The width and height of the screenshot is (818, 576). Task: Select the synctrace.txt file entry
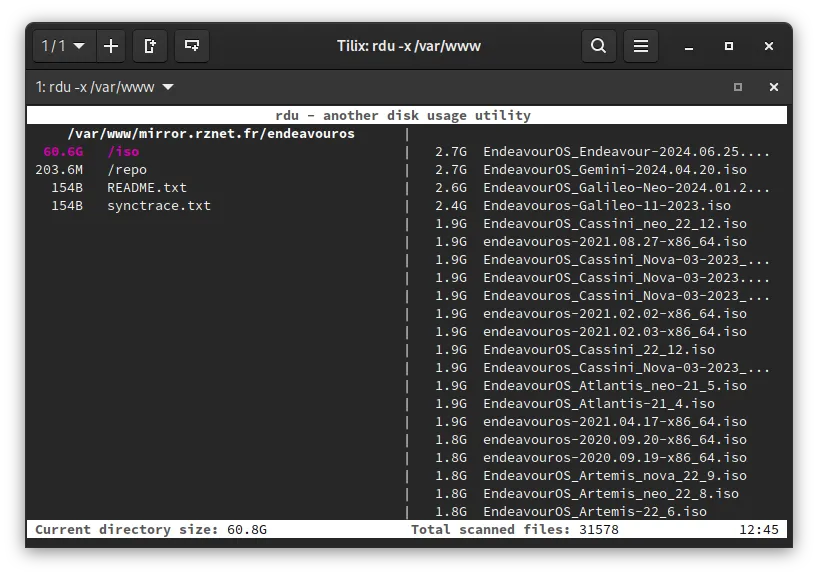tap(158, 205)
